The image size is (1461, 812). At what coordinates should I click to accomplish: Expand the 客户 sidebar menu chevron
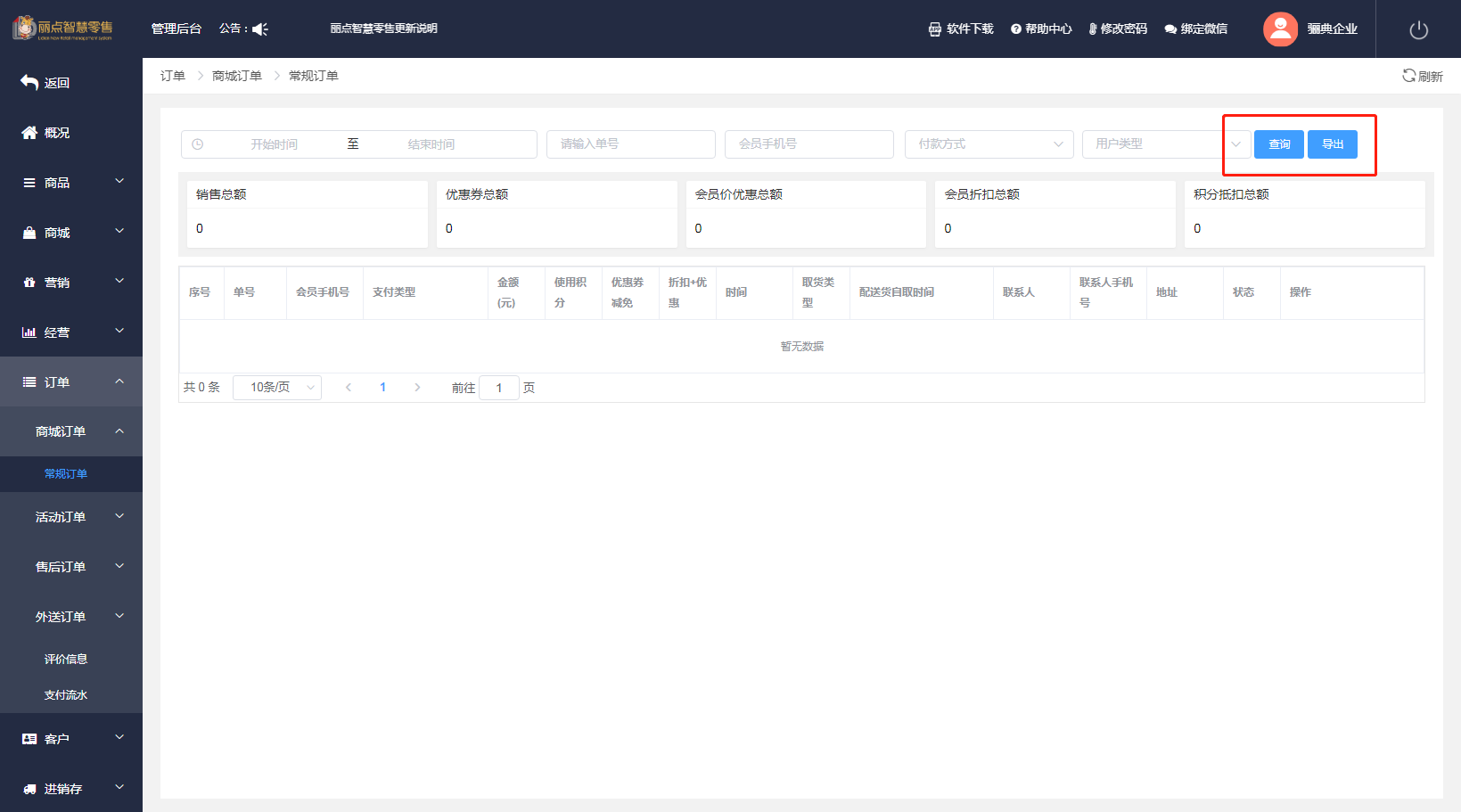119,737
